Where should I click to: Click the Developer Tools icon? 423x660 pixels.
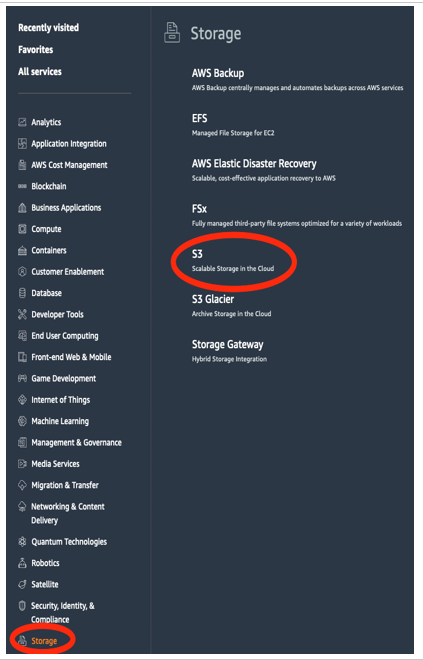pyautogui.click(x=22, y=314)
